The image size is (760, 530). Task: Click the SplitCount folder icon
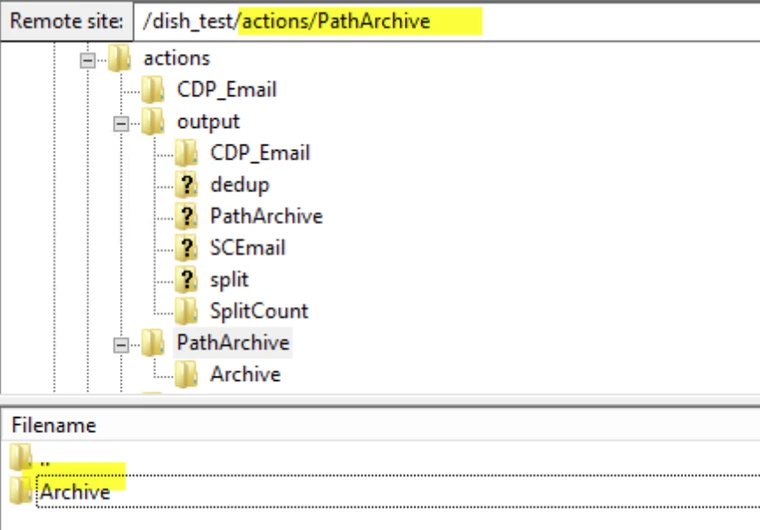pos(186,311)
